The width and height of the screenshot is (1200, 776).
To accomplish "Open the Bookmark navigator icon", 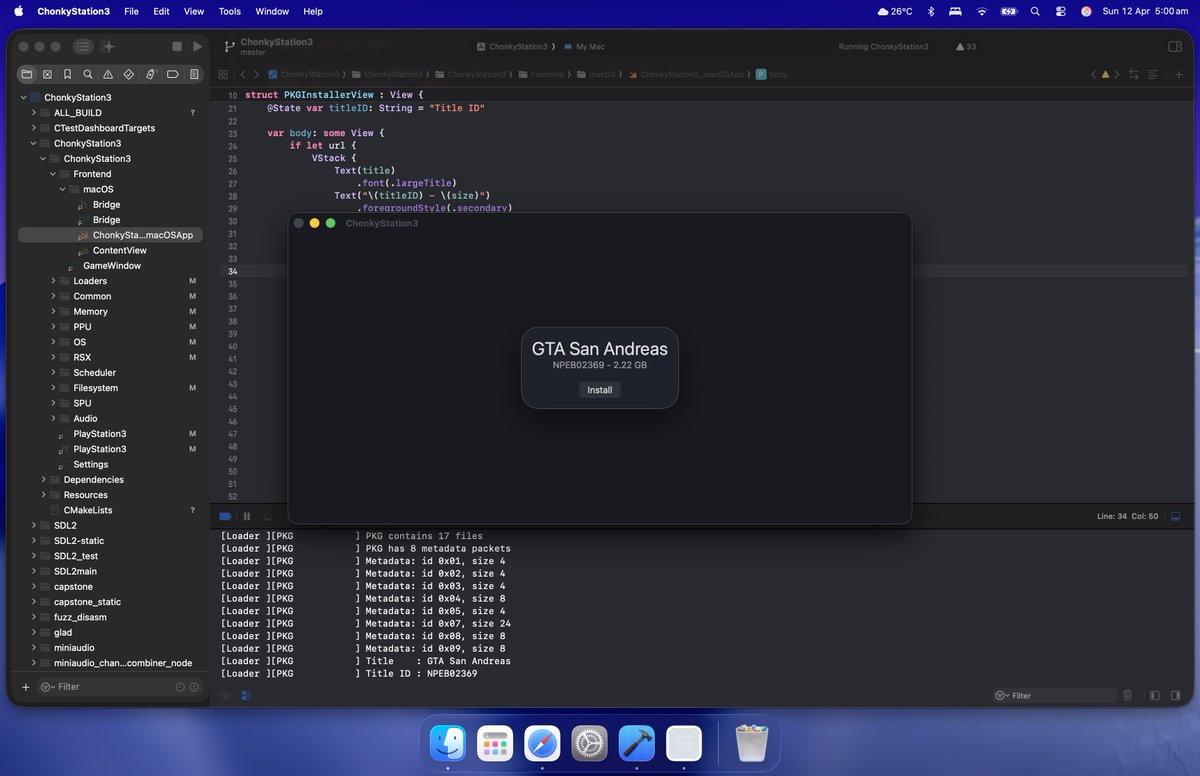I will pos(68,74).
